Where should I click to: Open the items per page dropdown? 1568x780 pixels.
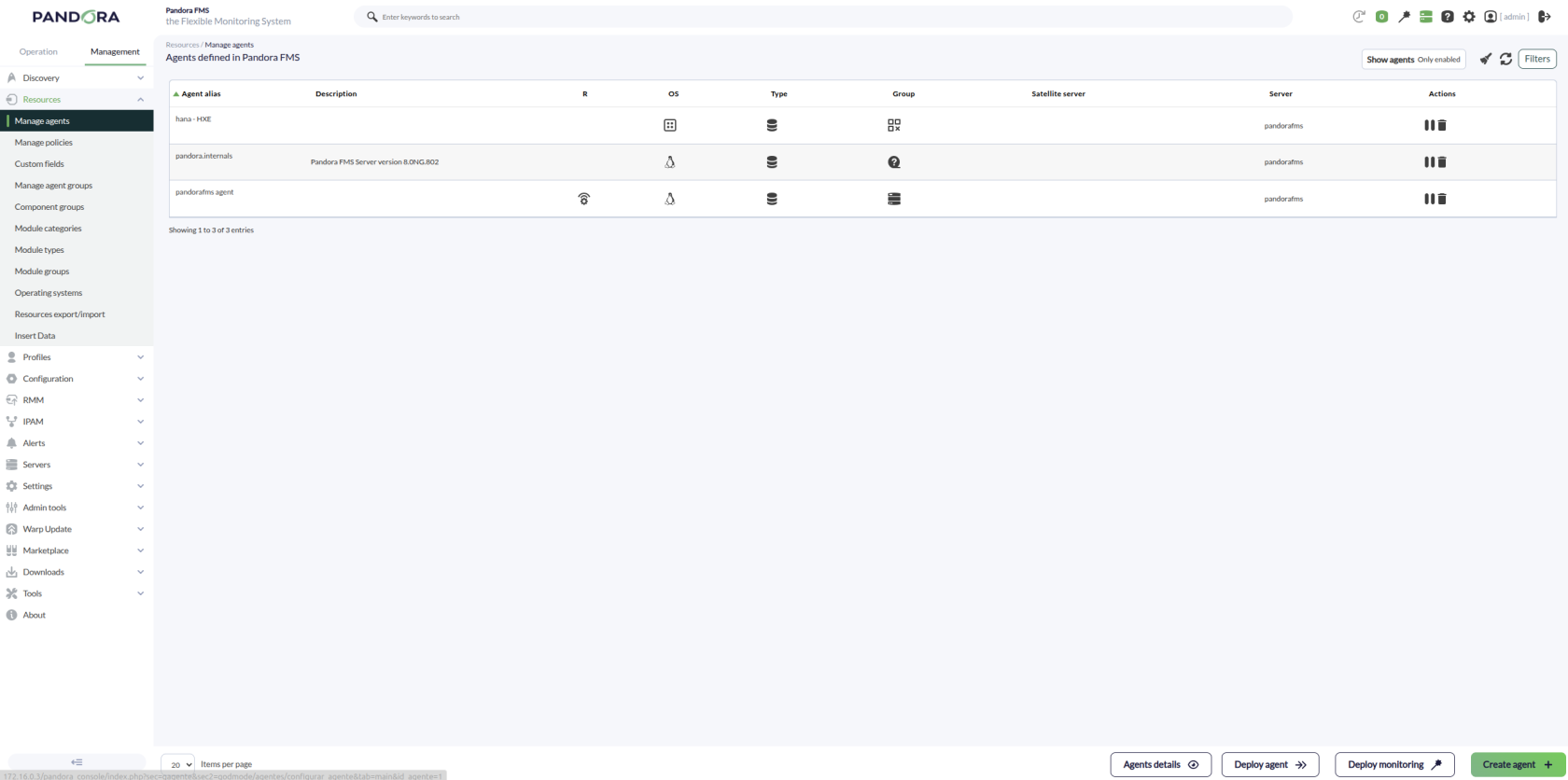[177, 764]
